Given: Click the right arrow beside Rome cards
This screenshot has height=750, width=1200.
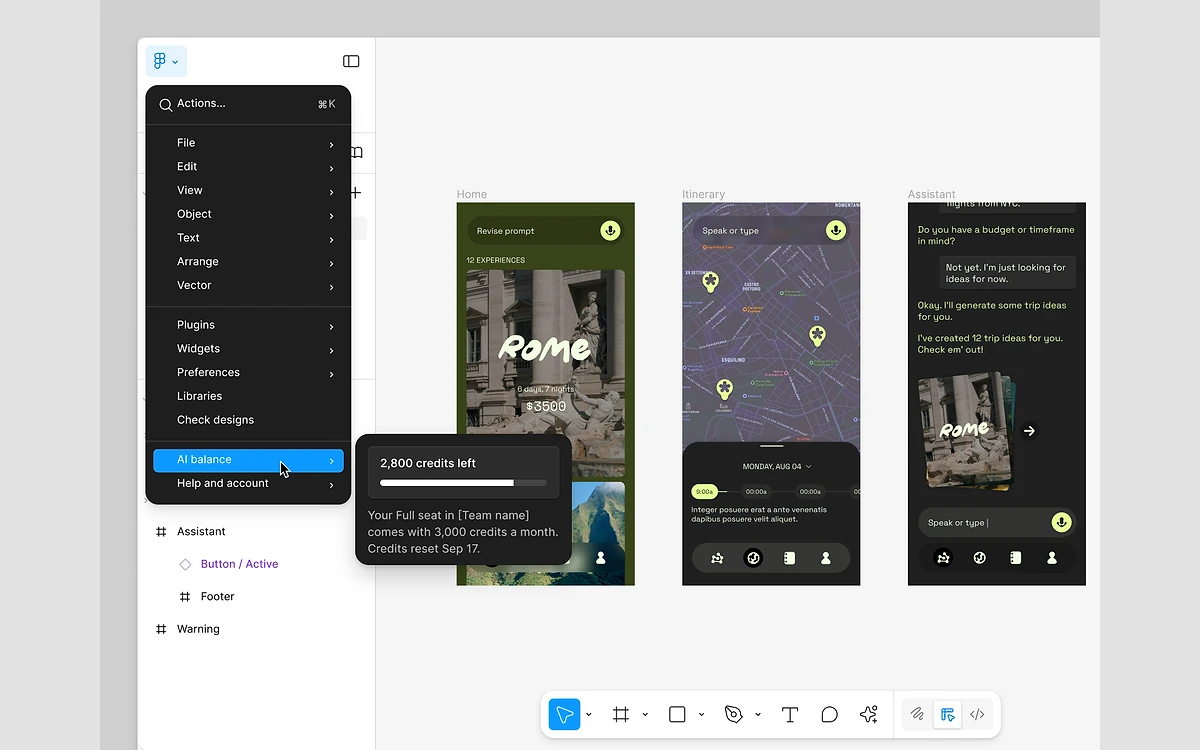Looking at the screenshot, I should coord(1029,431).
